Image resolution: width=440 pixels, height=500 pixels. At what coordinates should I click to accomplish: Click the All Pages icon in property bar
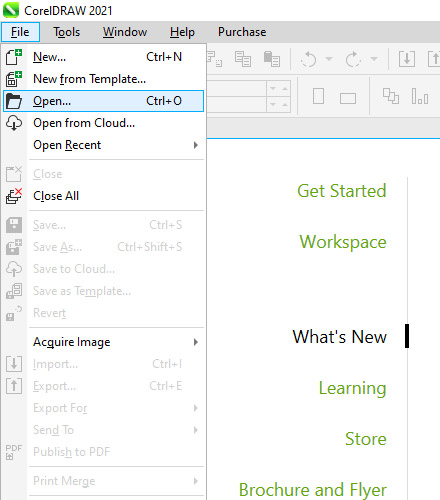click(391, 96)
